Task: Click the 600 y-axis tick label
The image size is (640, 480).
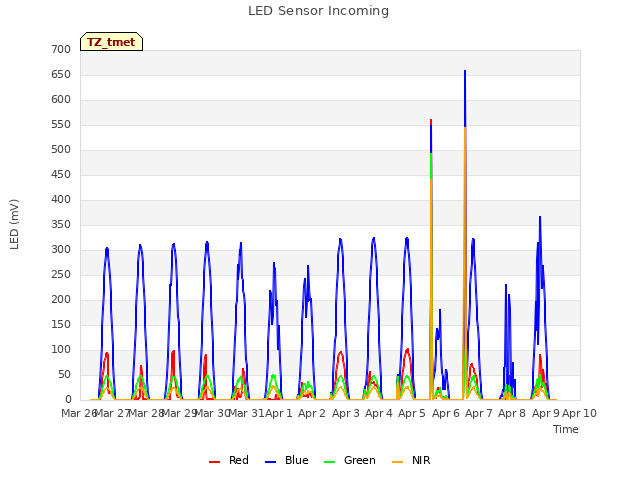Action: click(61, 100)
